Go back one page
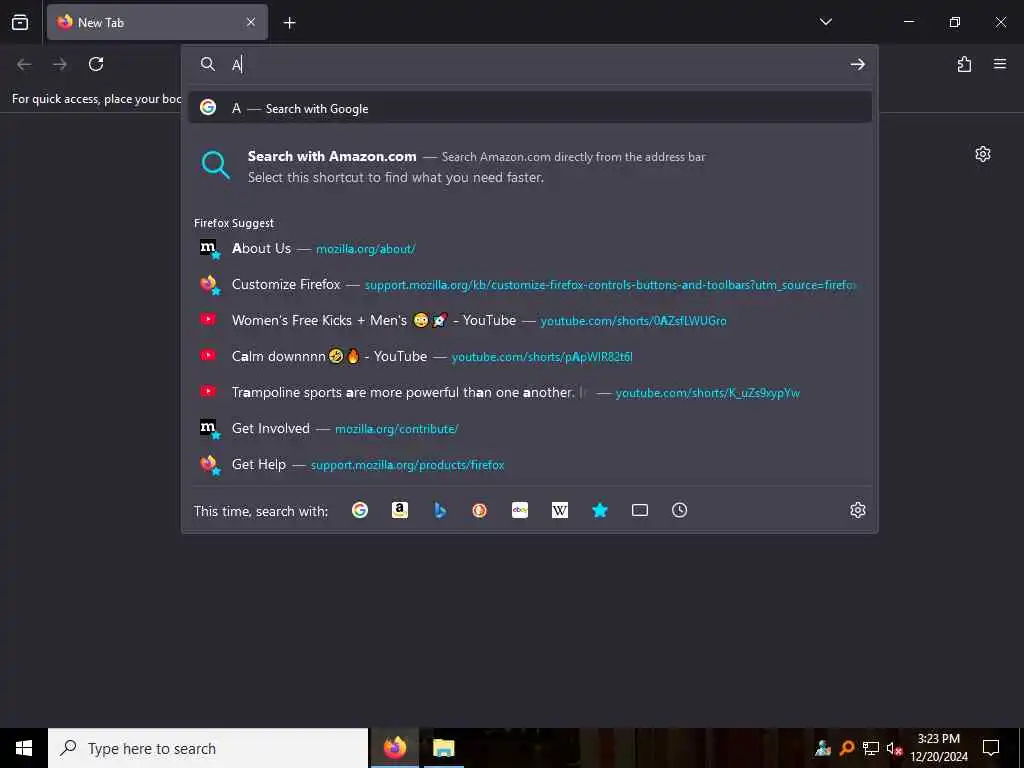The image size is (1024, 768). [24, 64]
